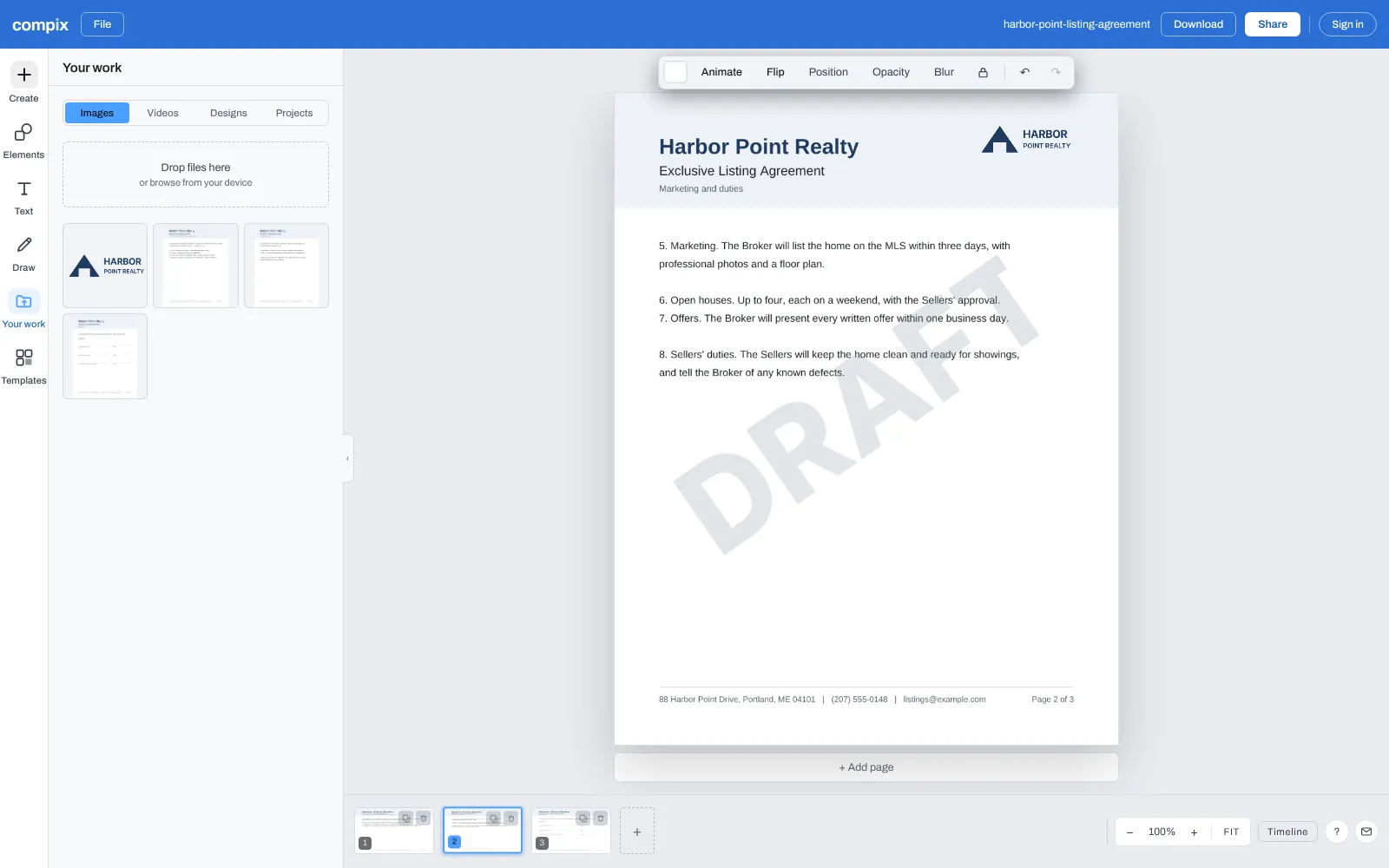Screen dimensions: 1389x868
Task: Delete page 2 using its trash icon
Action: [511, 818]
